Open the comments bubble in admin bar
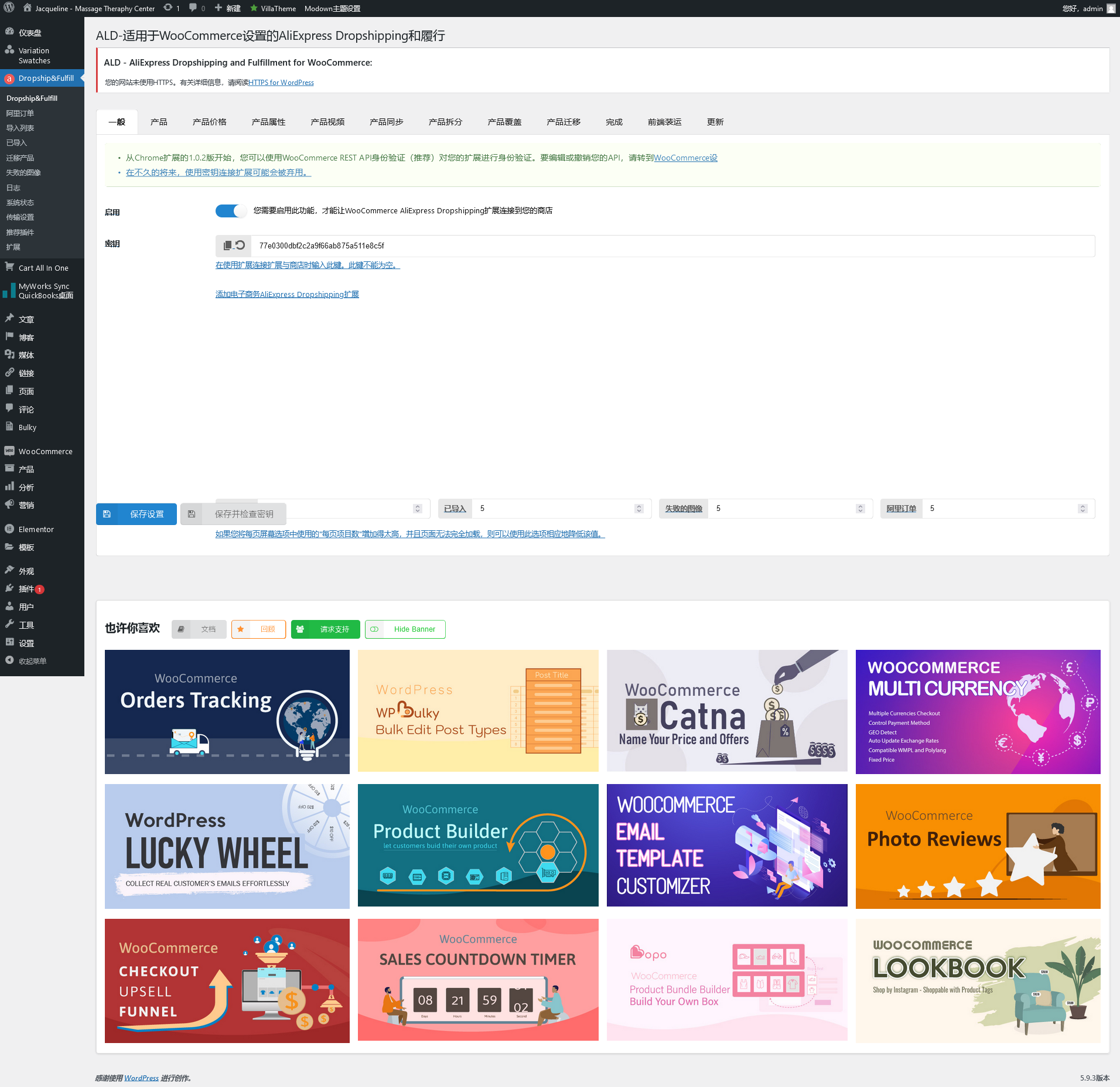The width and height of the screenshot is (1120, 1087). [x=193, y=8]
